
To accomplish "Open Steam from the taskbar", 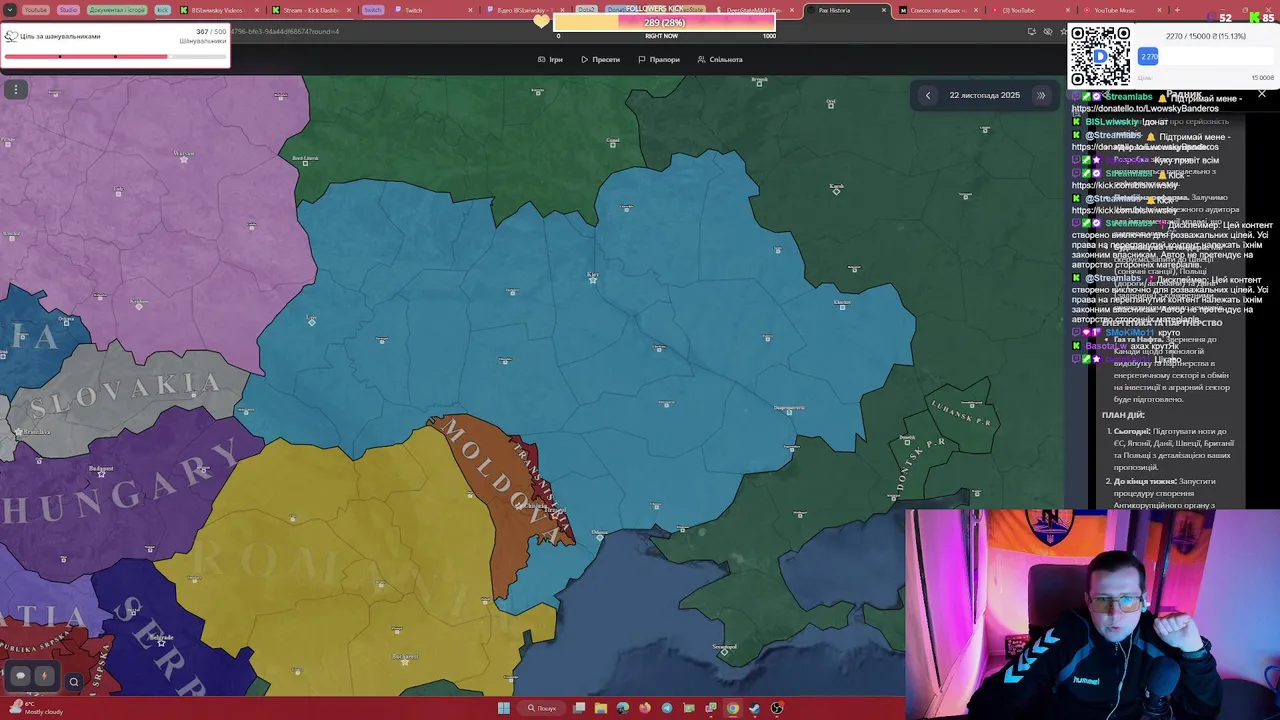I will (755, 708).
